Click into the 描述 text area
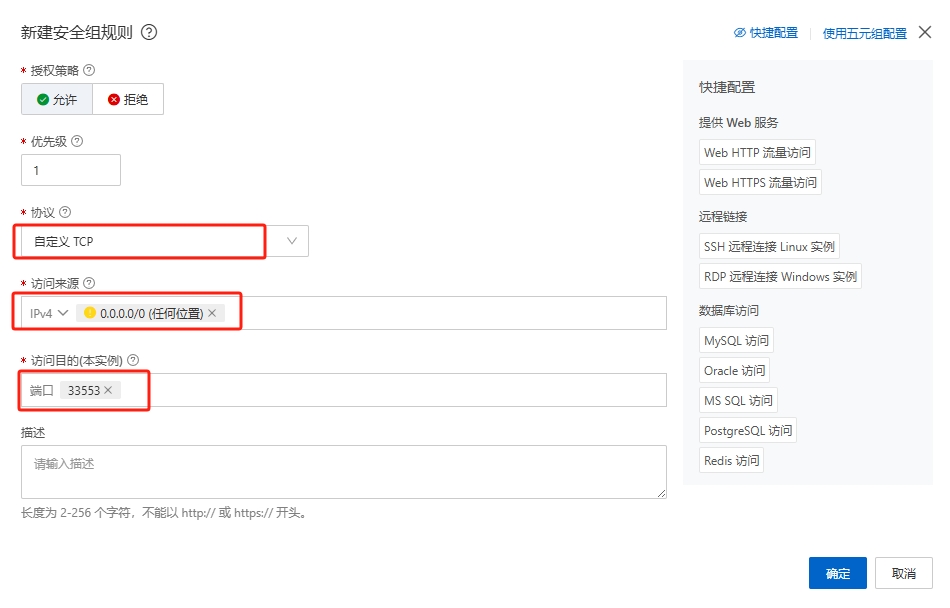950x608 pixels. pyautogui.click(x=343, y=471)
